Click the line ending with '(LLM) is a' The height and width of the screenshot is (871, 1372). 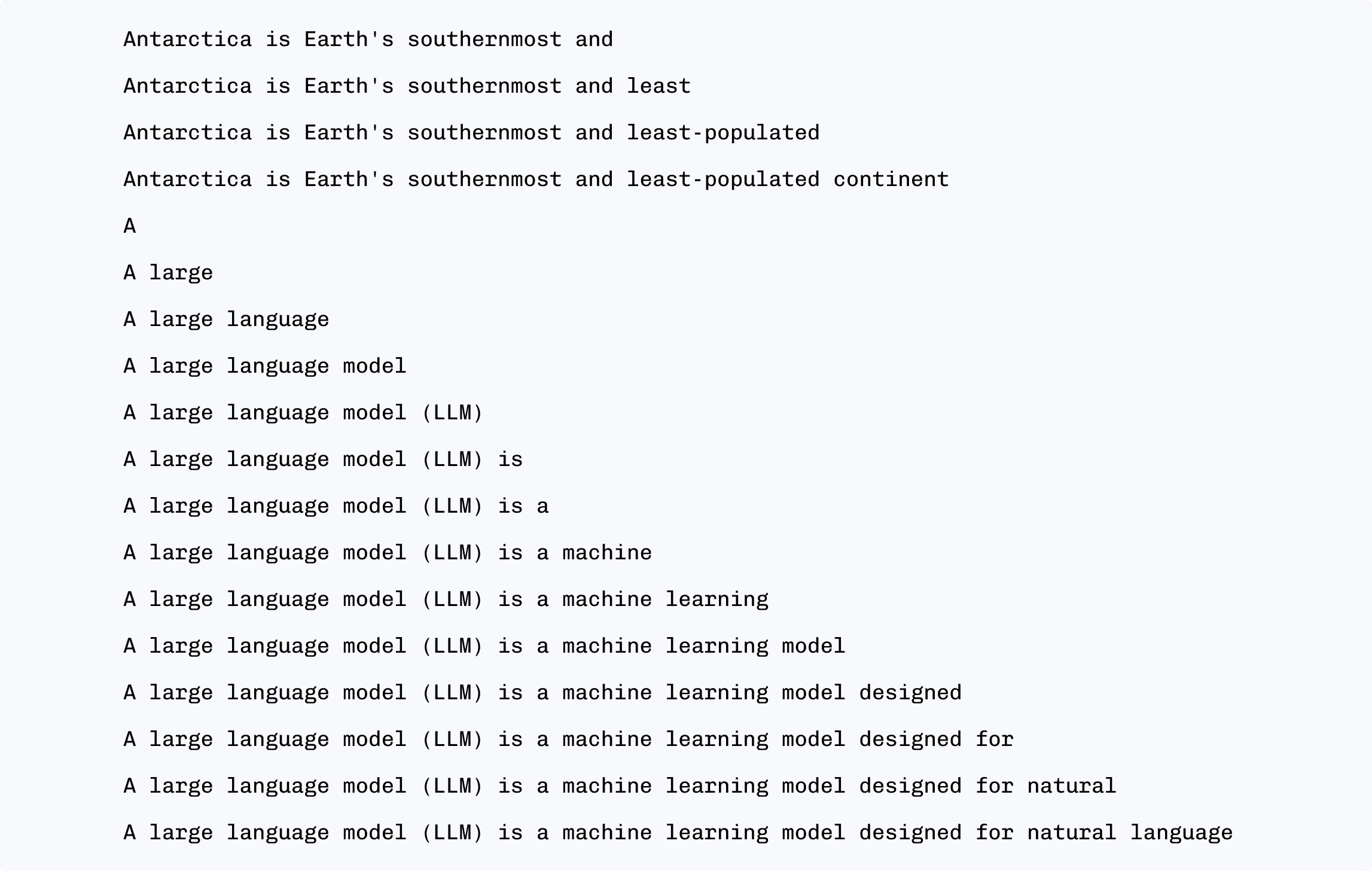[336, 506]
